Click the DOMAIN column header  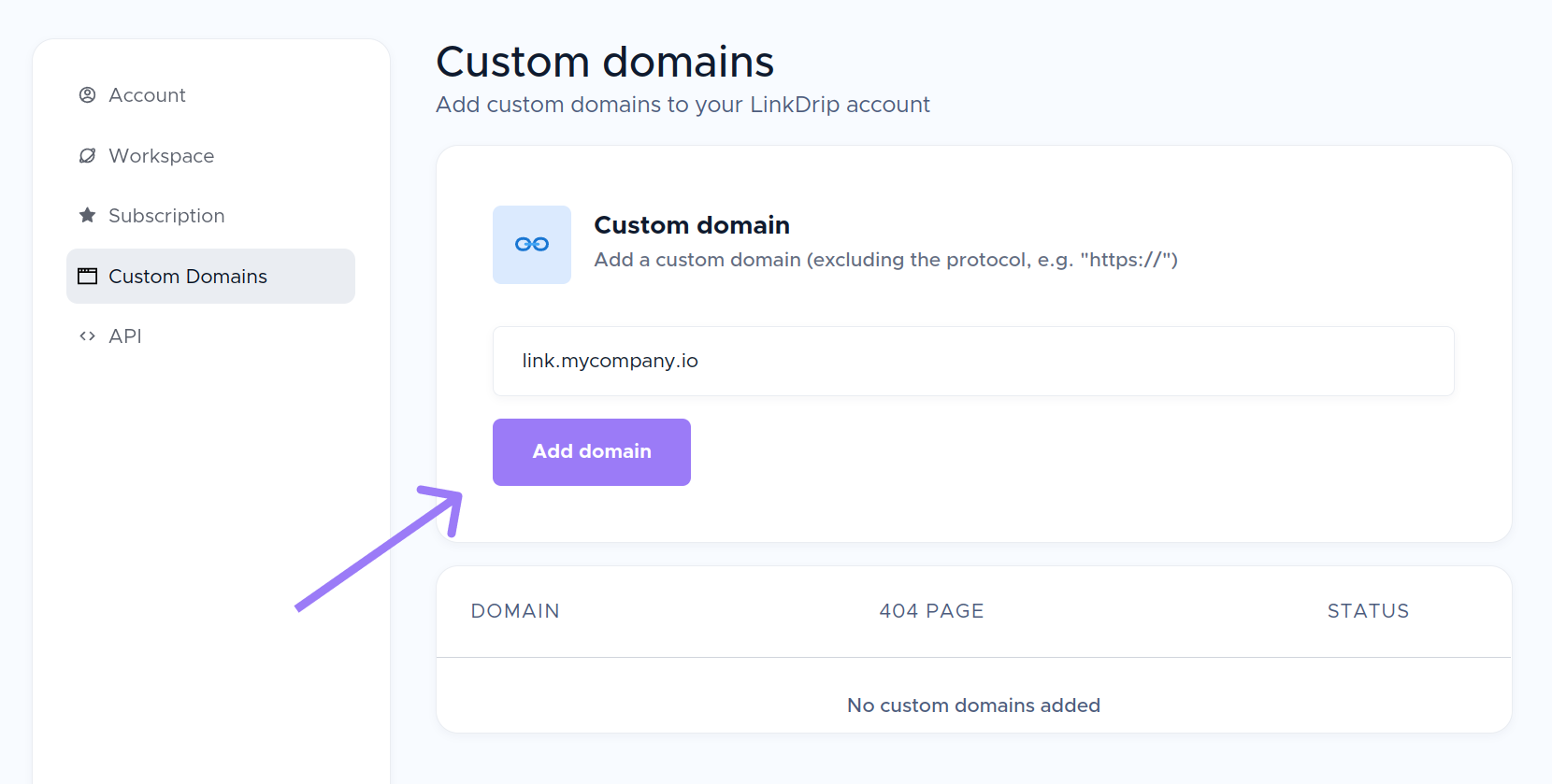click(515, 610)
